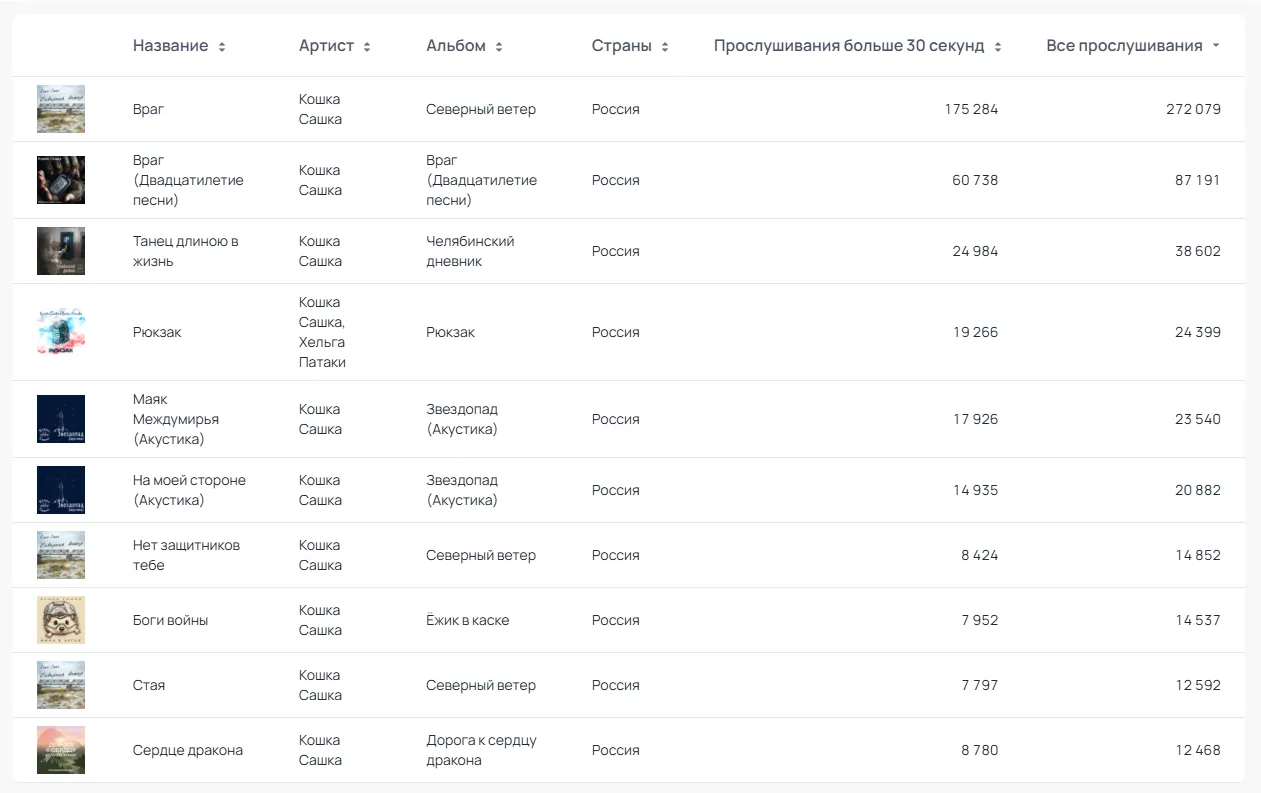This screenshot has height=793, width=1261.
Task: Select the Нет защитников тебе row title
Action: pyautogui.click(x=186, y=555)
